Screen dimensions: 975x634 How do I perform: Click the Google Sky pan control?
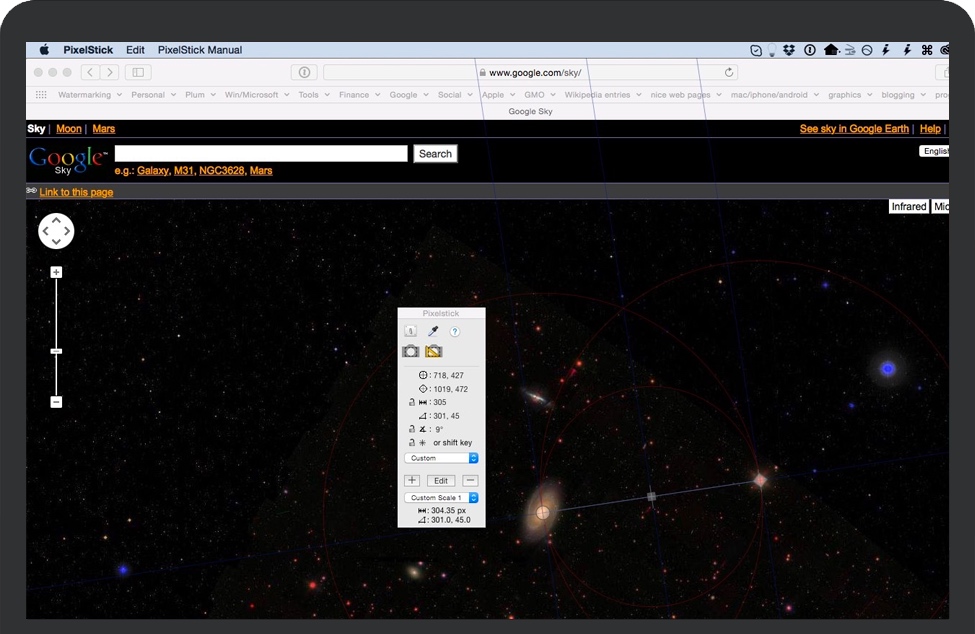point(56,231)
